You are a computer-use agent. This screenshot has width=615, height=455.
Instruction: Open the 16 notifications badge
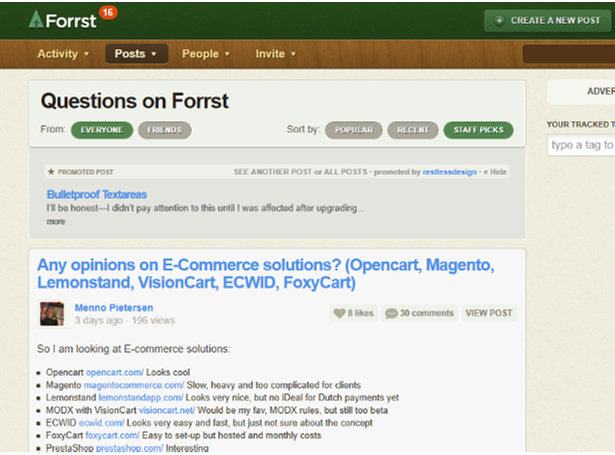pos(108,13)
